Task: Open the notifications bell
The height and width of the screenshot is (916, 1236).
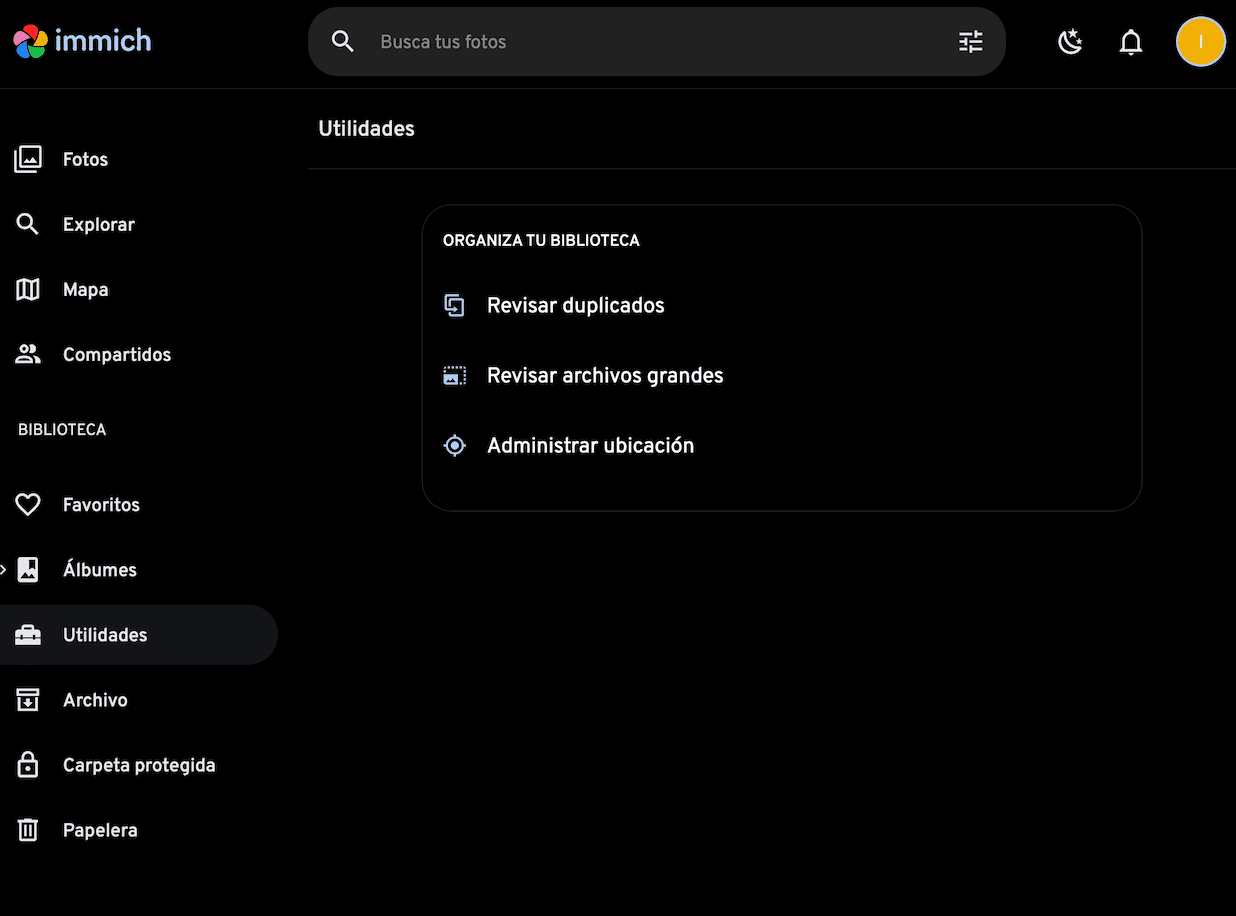Action: pos(1130,42)
